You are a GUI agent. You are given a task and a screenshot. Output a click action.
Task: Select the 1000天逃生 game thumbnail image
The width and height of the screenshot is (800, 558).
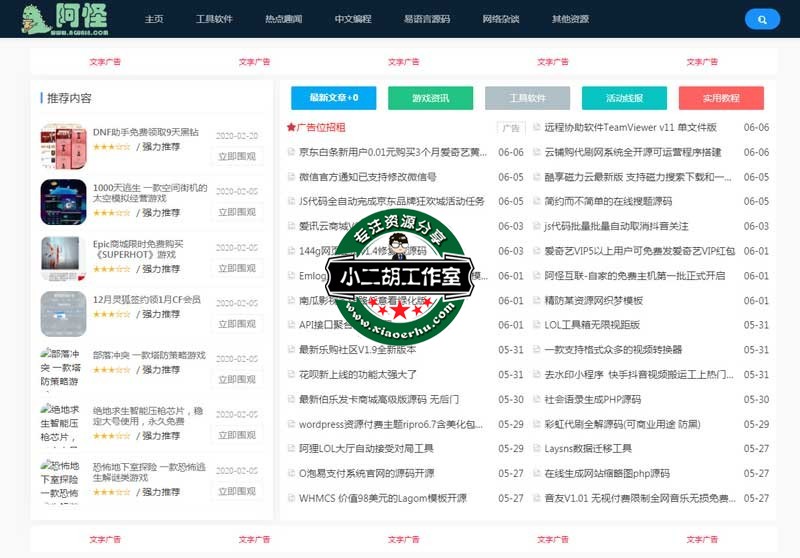coord(63,202)
